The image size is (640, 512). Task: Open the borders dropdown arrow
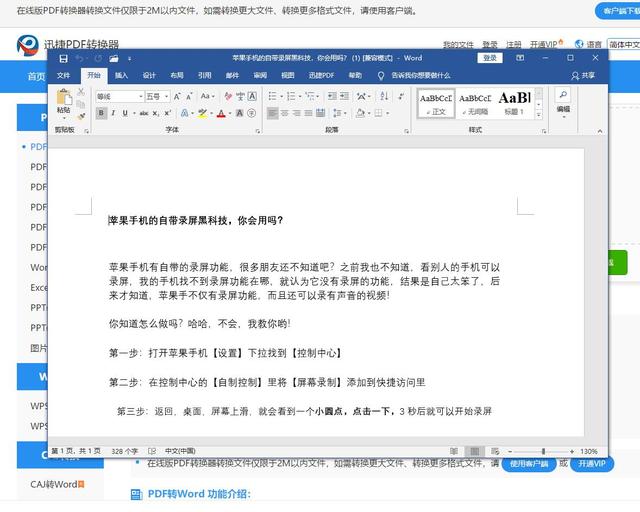(x=387, y=113)
